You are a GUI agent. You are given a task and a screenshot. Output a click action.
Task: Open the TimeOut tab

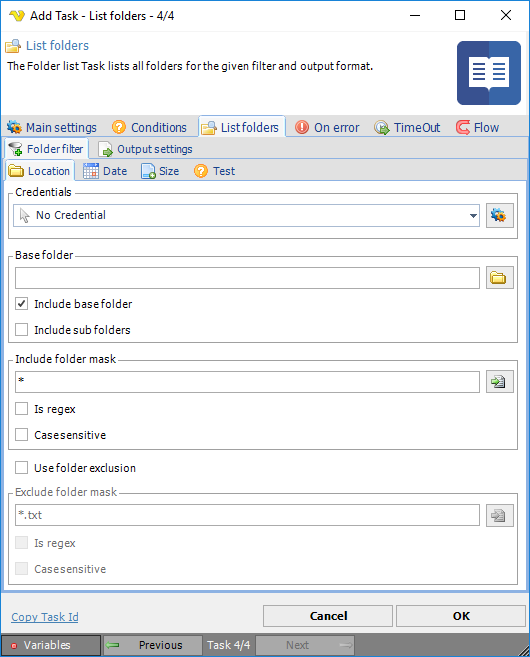[x=407, y=127]
